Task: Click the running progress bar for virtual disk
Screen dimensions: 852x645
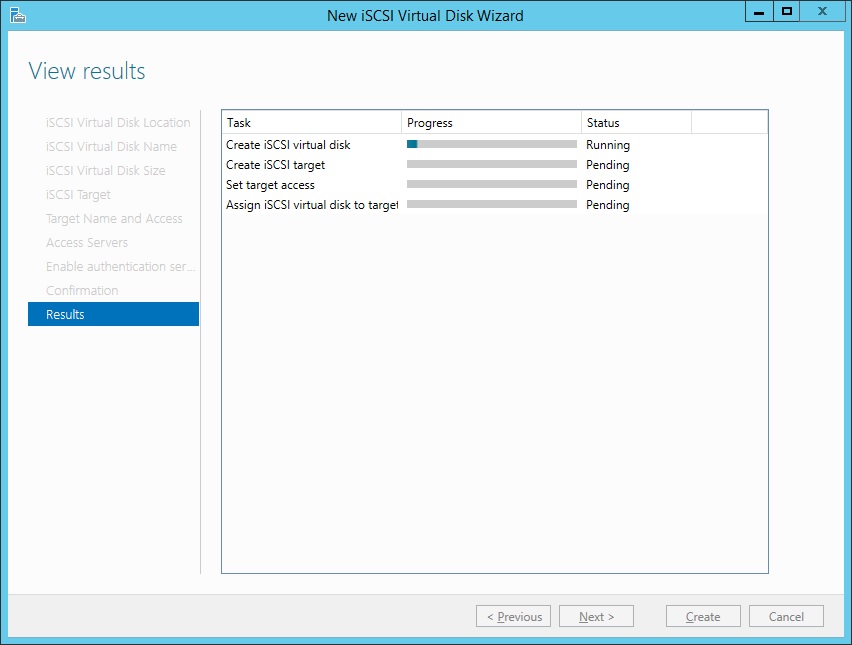Action: [x=491, y=145]
